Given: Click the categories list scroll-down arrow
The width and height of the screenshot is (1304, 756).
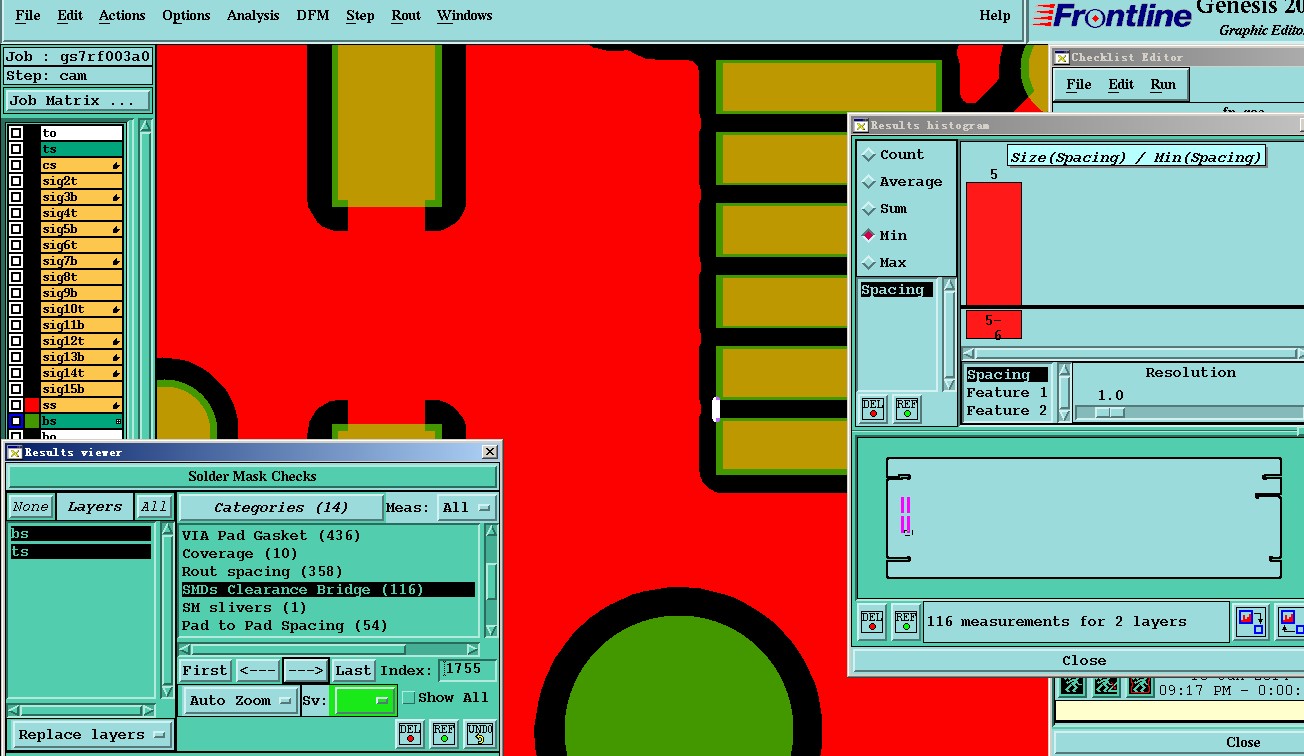Looking at the screenshot, I should coord(491,630).
